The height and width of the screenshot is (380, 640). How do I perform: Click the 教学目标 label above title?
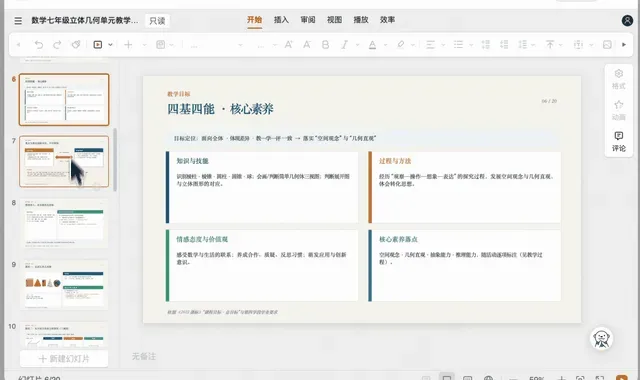coord(179,94)
